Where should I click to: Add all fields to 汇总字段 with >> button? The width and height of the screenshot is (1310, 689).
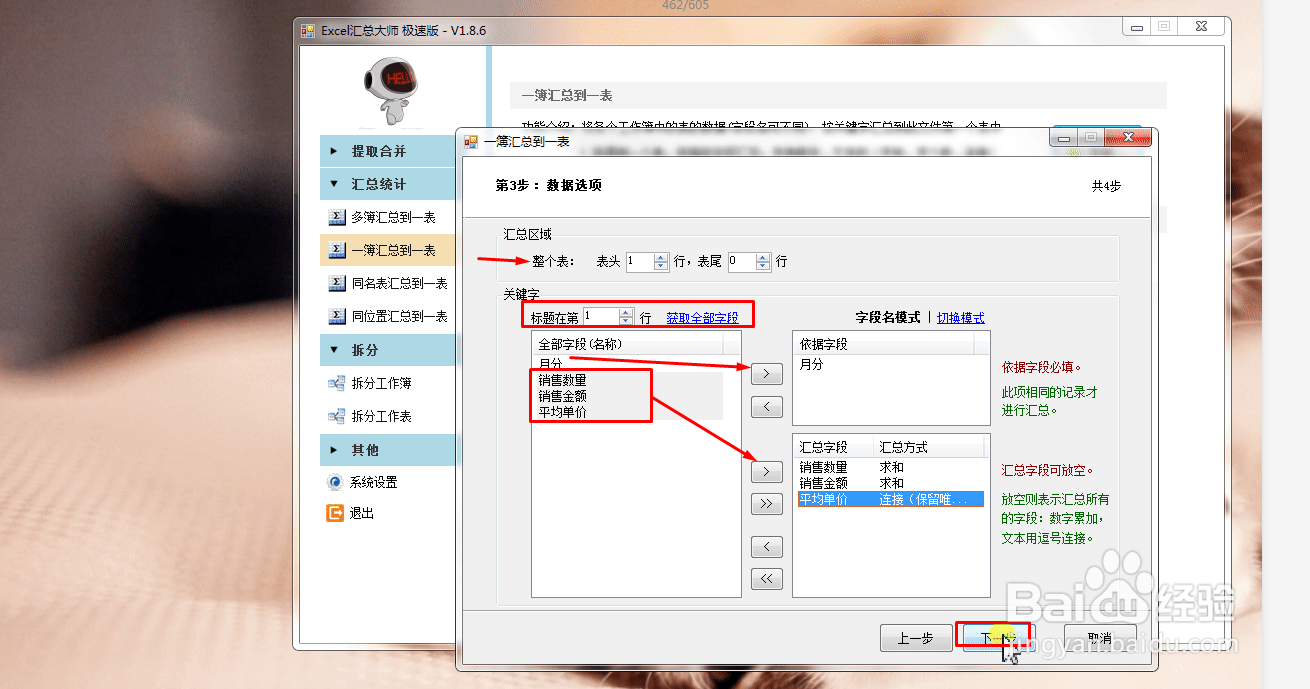tap(766, 504)
